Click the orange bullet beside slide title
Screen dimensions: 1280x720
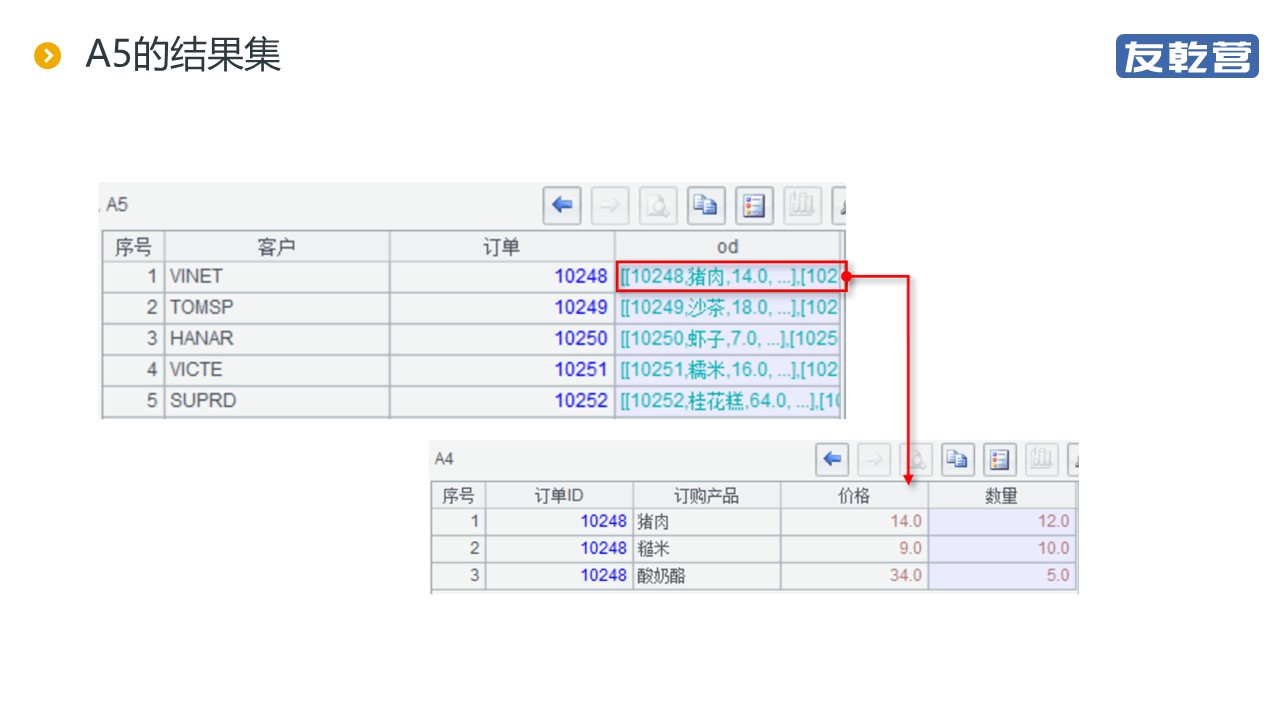(47, 56)
